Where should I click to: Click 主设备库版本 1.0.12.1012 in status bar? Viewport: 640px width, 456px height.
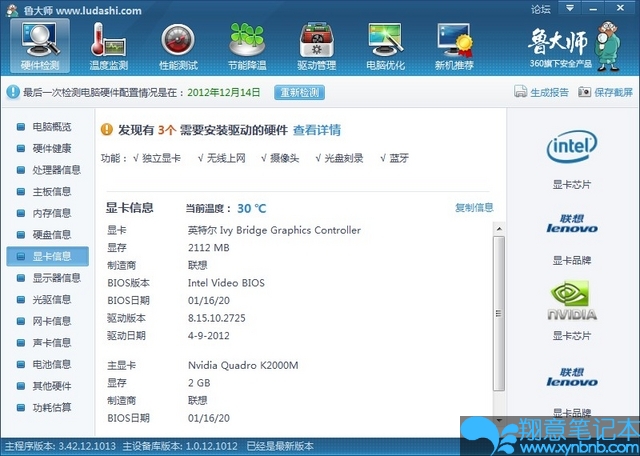click(181, 446)
